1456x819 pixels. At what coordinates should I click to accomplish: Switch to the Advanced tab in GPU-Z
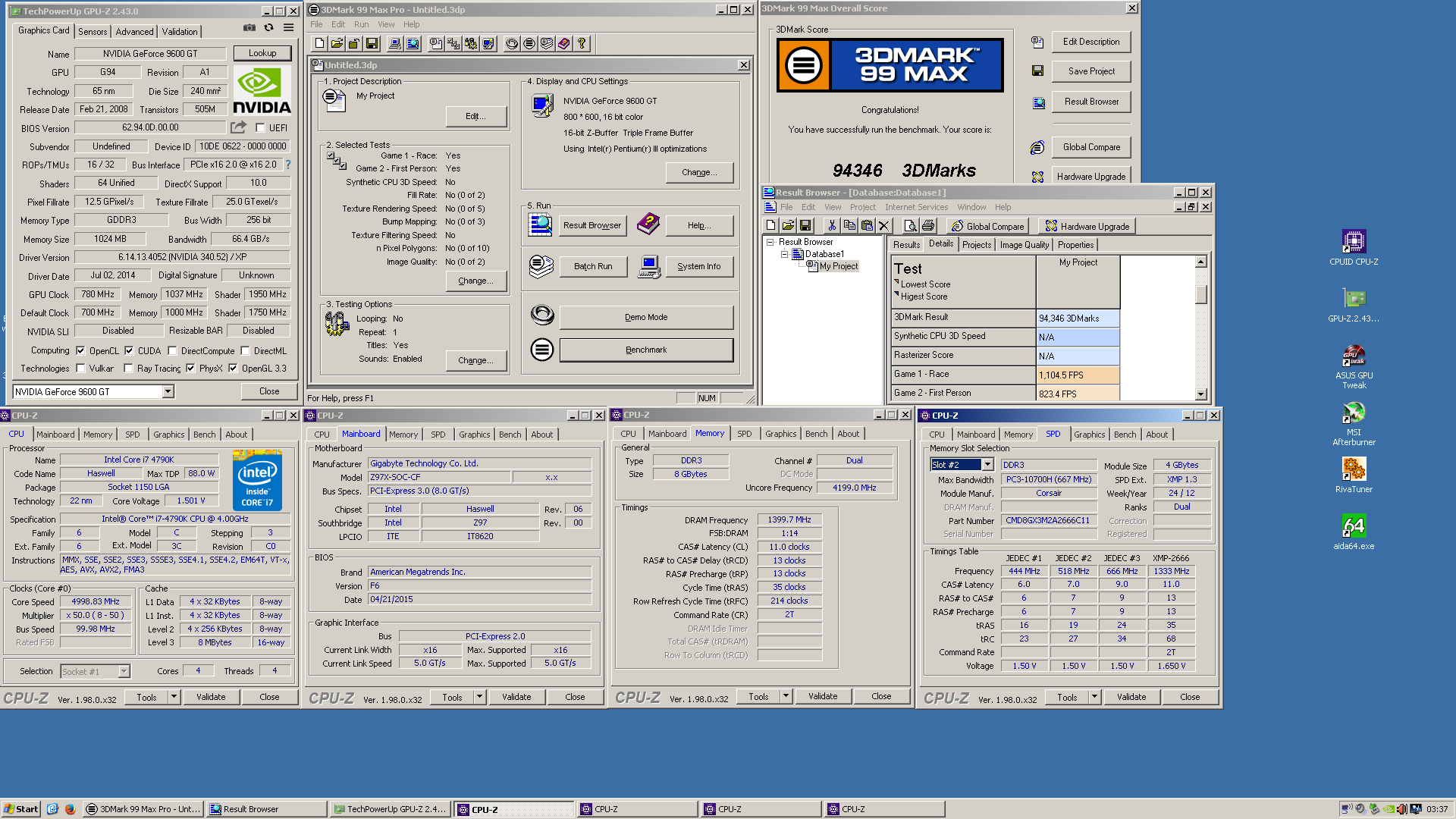tap(134, 31)
